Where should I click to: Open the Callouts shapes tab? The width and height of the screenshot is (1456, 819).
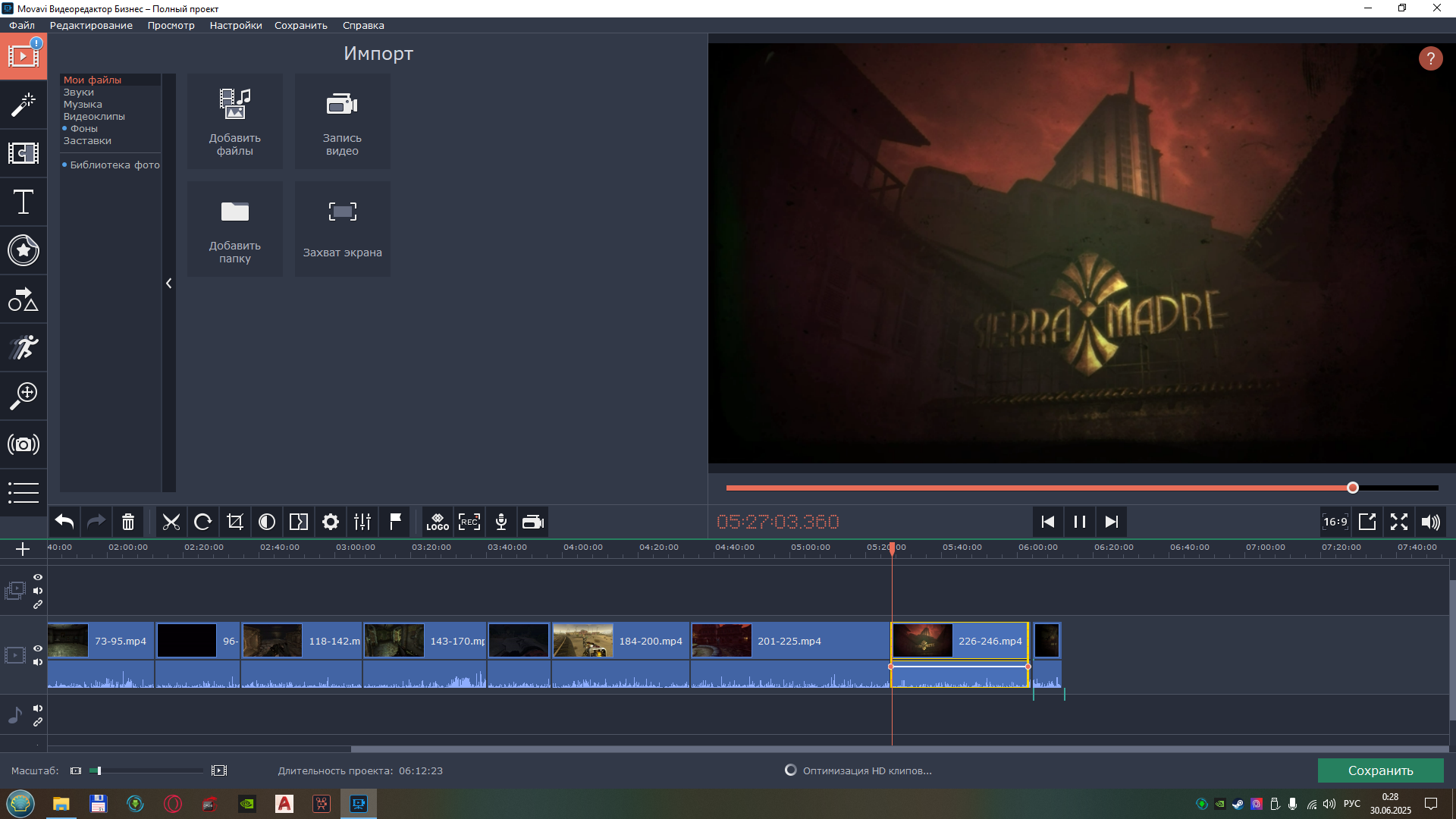tap(24, 299)
